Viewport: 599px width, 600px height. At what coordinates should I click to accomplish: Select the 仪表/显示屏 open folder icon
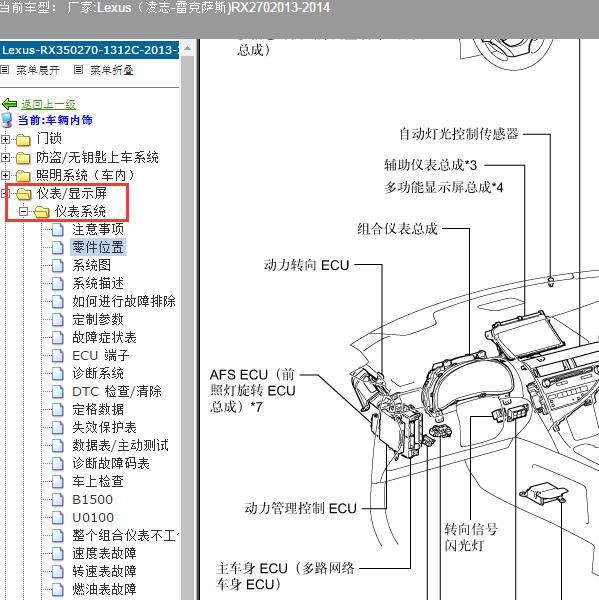[24, 194]
